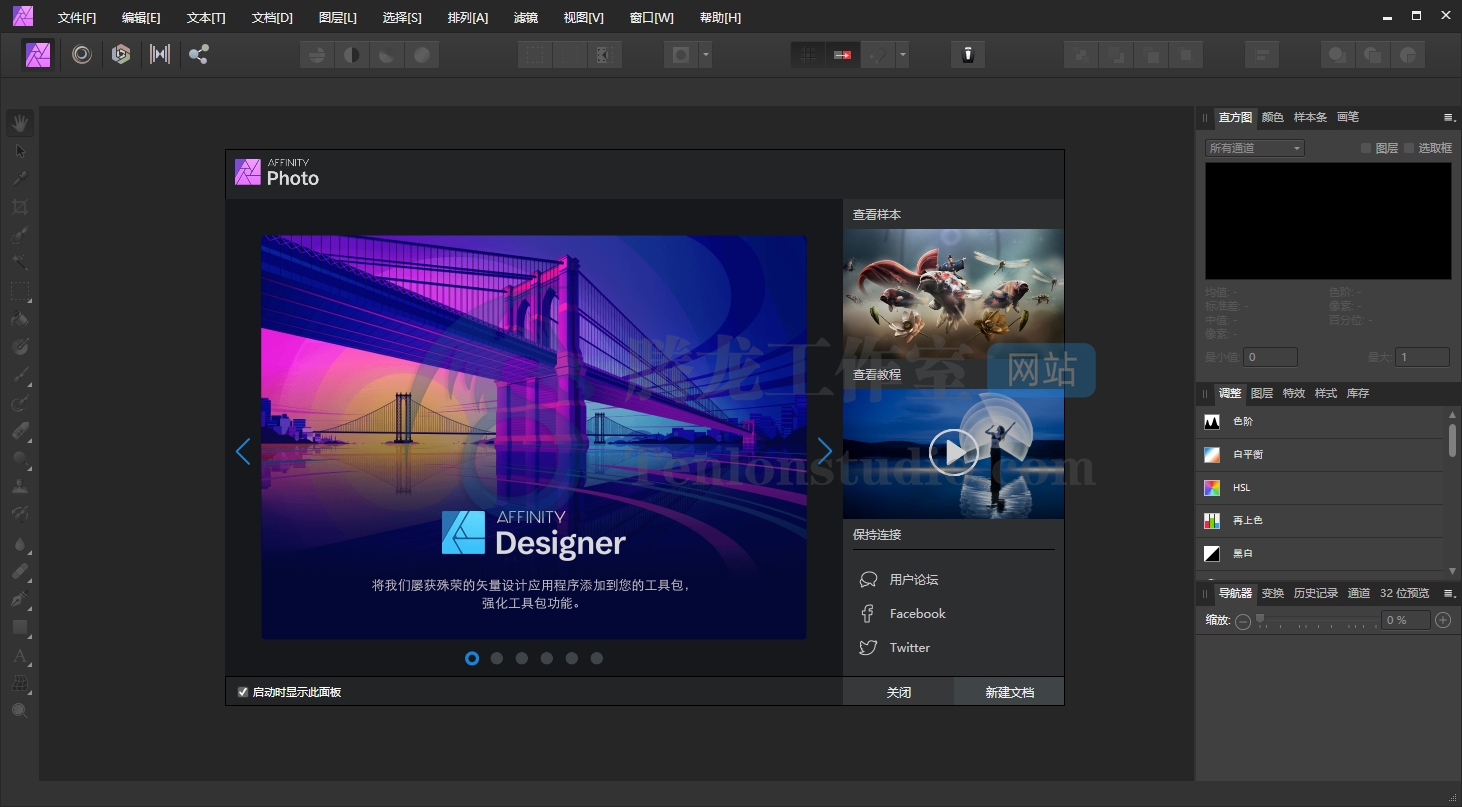Select the Rectangular Marquee tool
Viewport: 1462px width, 807px height.
[x=20, y=291]
